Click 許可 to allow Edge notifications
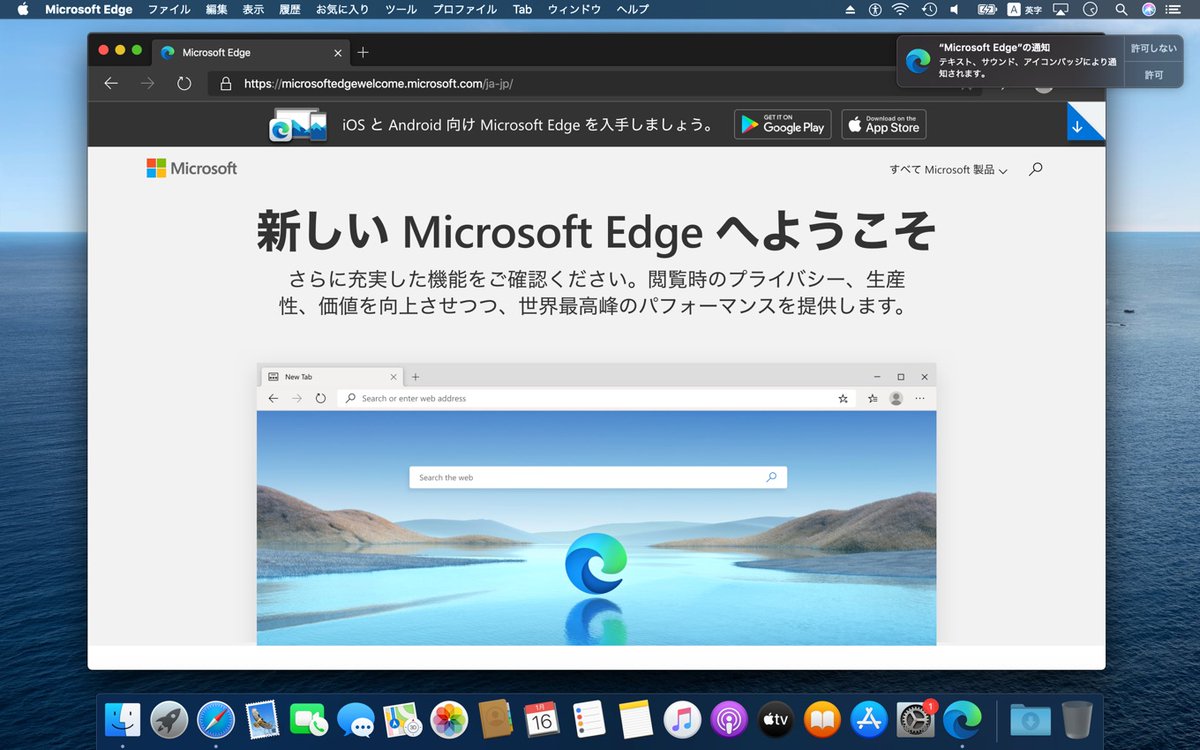The image size is (1200, 750). tap(1154, 75)
